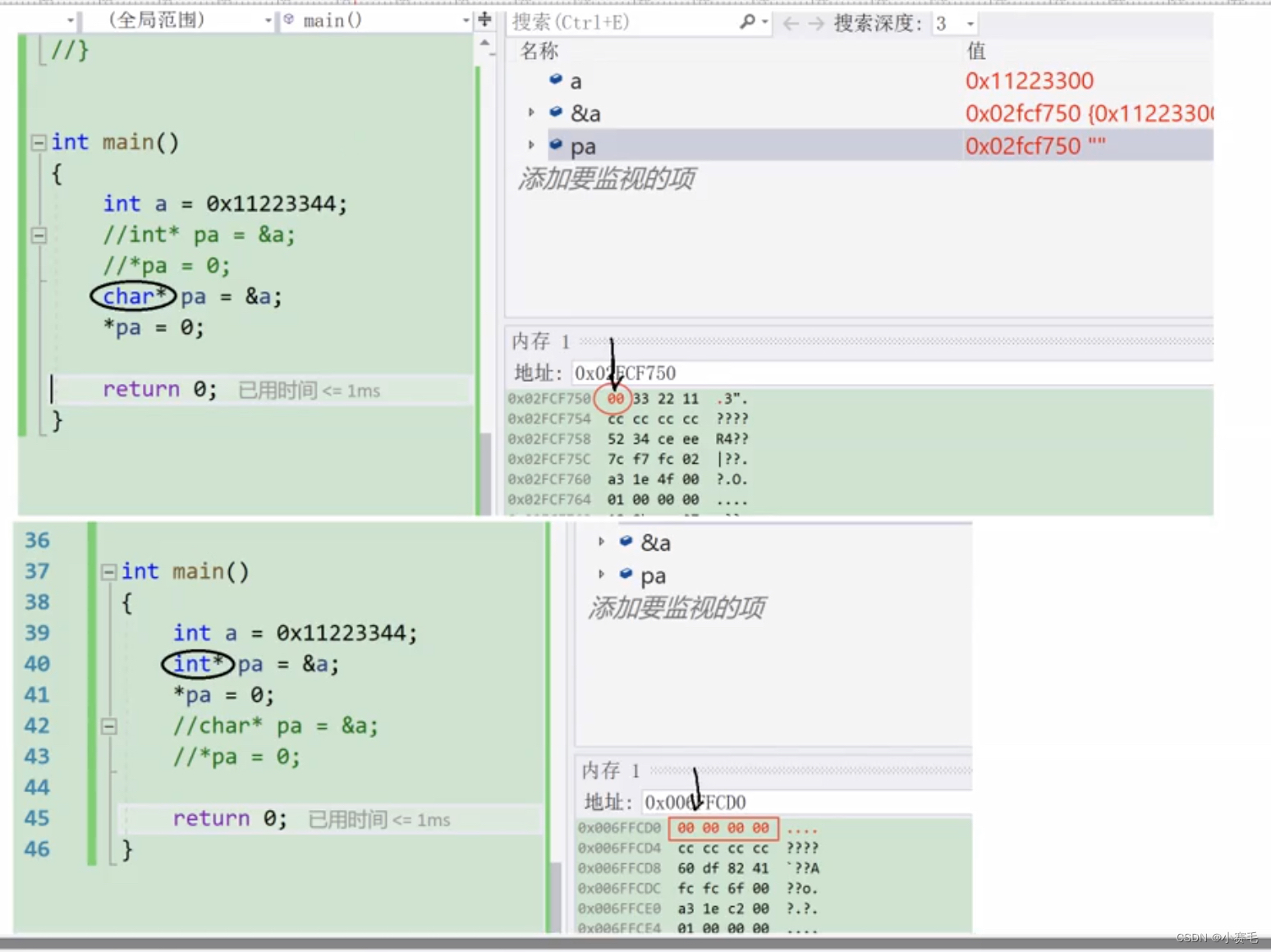
Task: Click memory row address 0x02FCF758
Action: coord(548,439)
